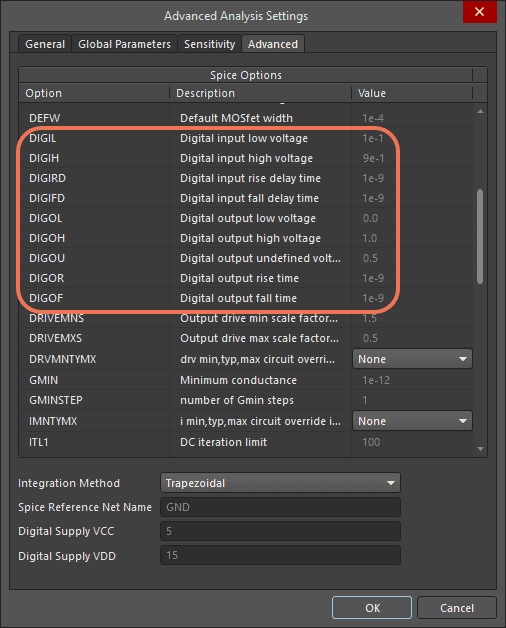The image size is (506, 628).
Task: Click the GMINSTEP value 1
Action: [365, 401]
